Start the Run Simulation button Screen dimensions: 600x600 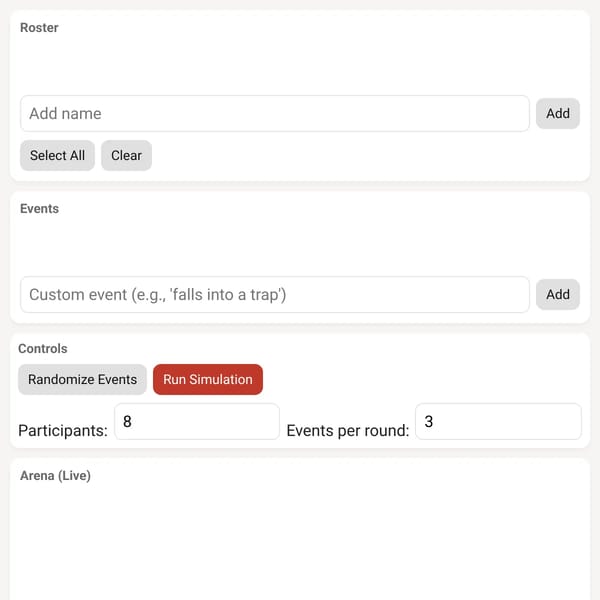pos(208,379)
